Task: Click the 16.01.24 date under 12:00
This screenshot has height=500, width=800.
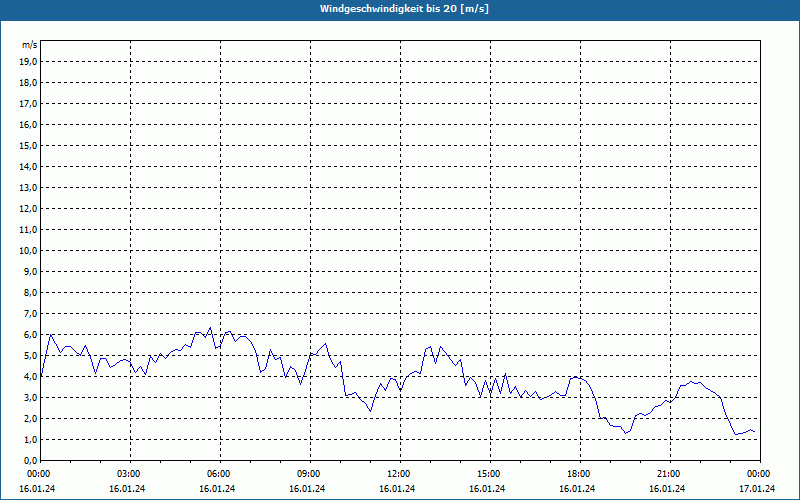Action: (x=397, y=488)
